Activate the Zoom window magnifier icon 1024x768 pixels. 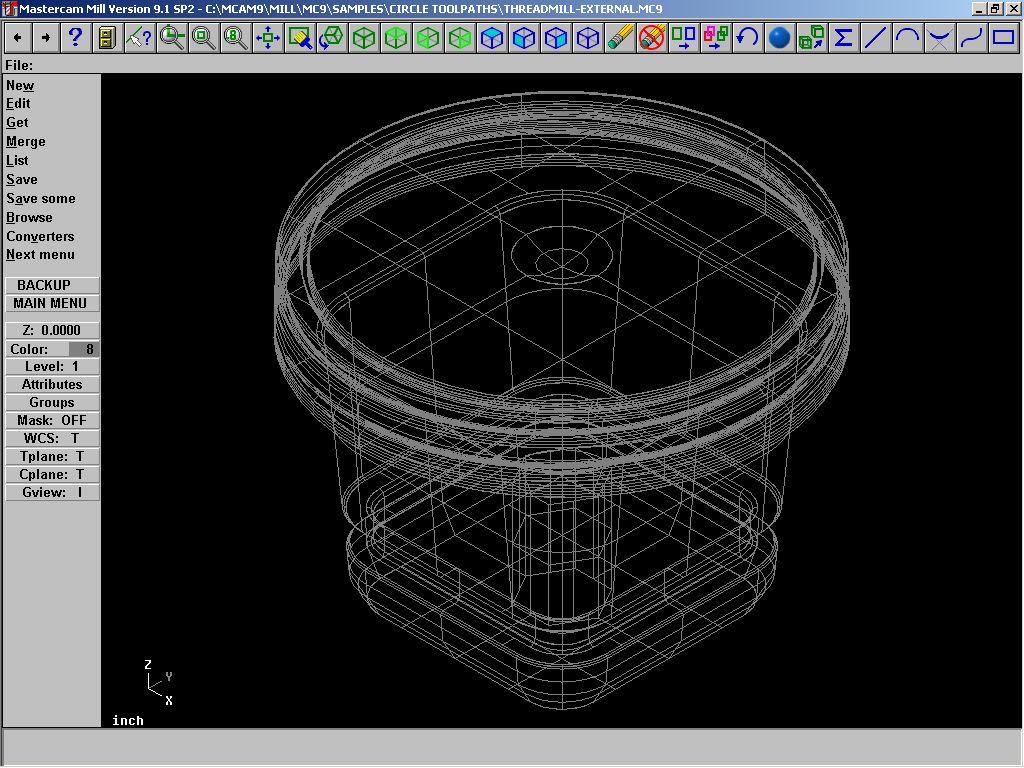pos(172,38)
